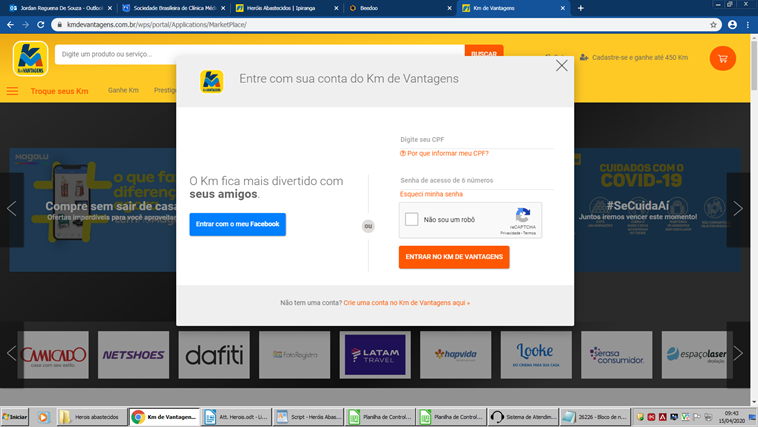Open the Chrome profile avatar icon
Image resolution: width=758 pixels, height=427 pixels.
click(732, 25)
